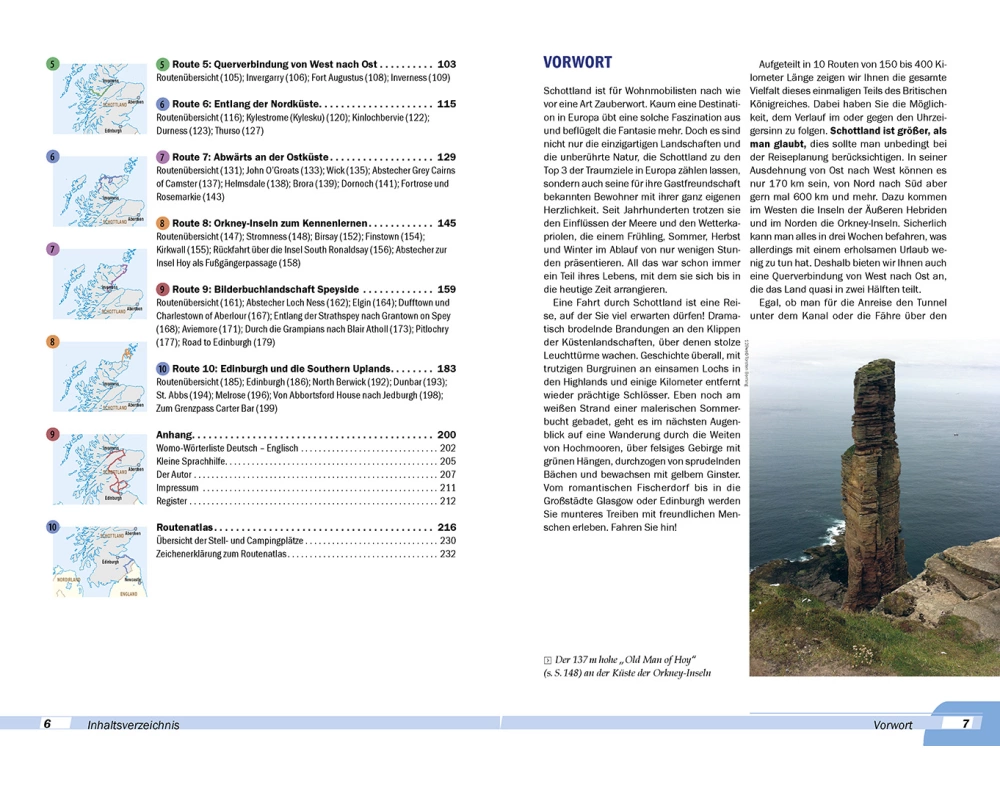Select the orange 8 badge beside Route 8 heading
1000x800 pixels.
(x=163, y=224)
